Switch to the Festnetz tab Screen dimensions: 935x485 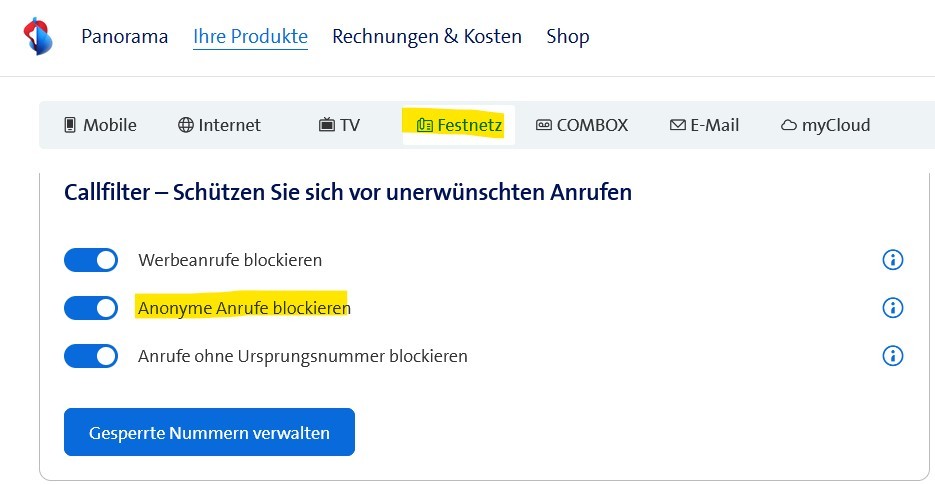click(x=459, y=125)
